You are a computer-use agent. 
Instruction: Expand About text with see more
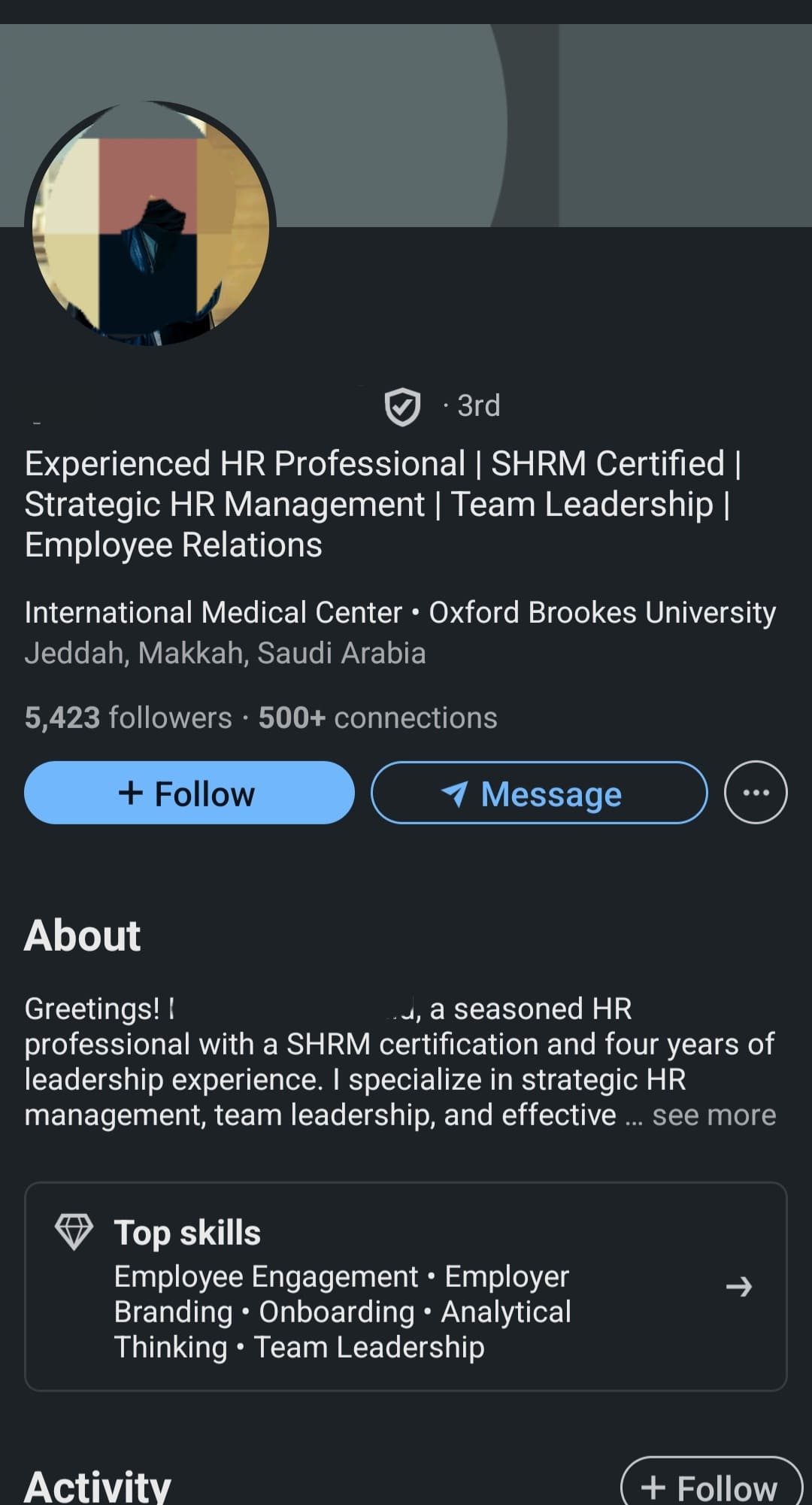click(x=714, y=1115)
